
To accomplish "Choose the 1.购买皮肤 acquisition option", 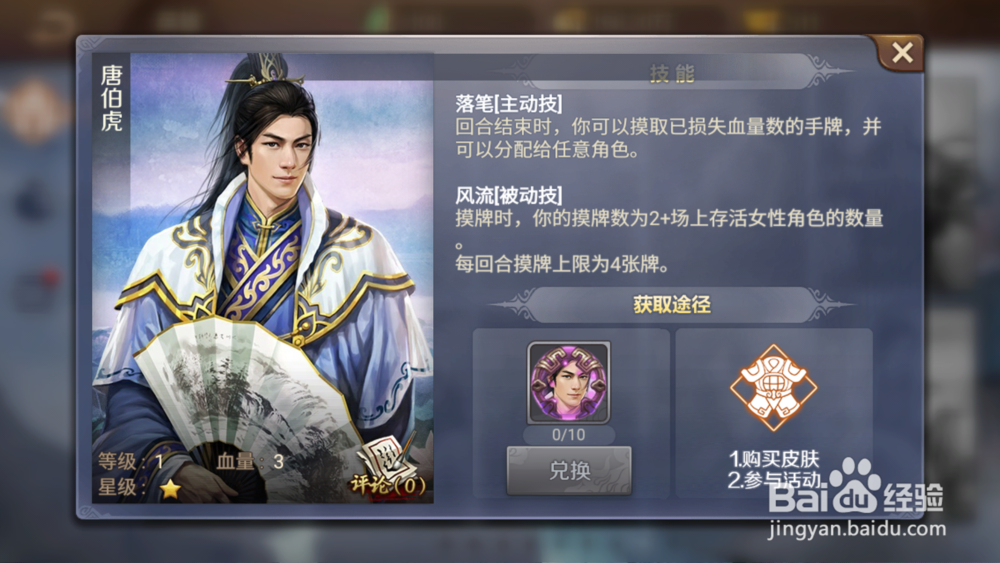I will [774, 459].
